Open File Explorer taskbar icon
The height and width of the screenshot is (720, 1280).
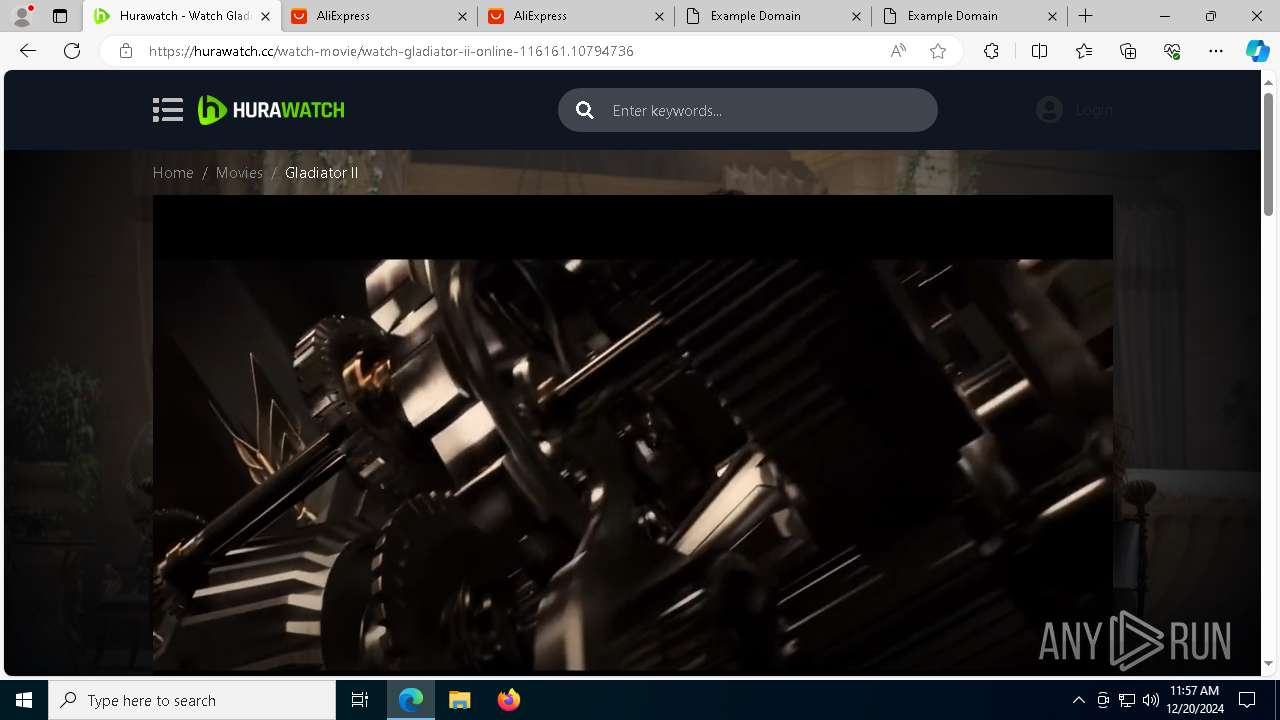(x=459, y=700)
